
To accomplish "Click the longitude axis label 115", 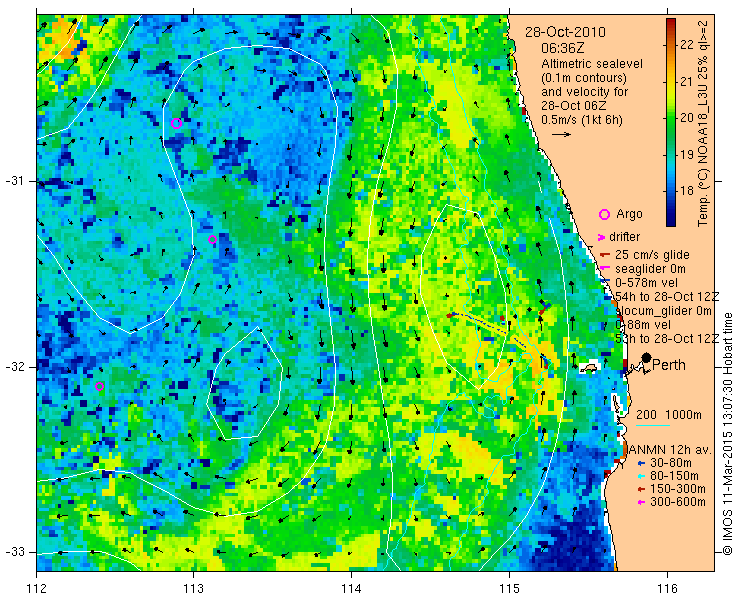I will point(509,589).
